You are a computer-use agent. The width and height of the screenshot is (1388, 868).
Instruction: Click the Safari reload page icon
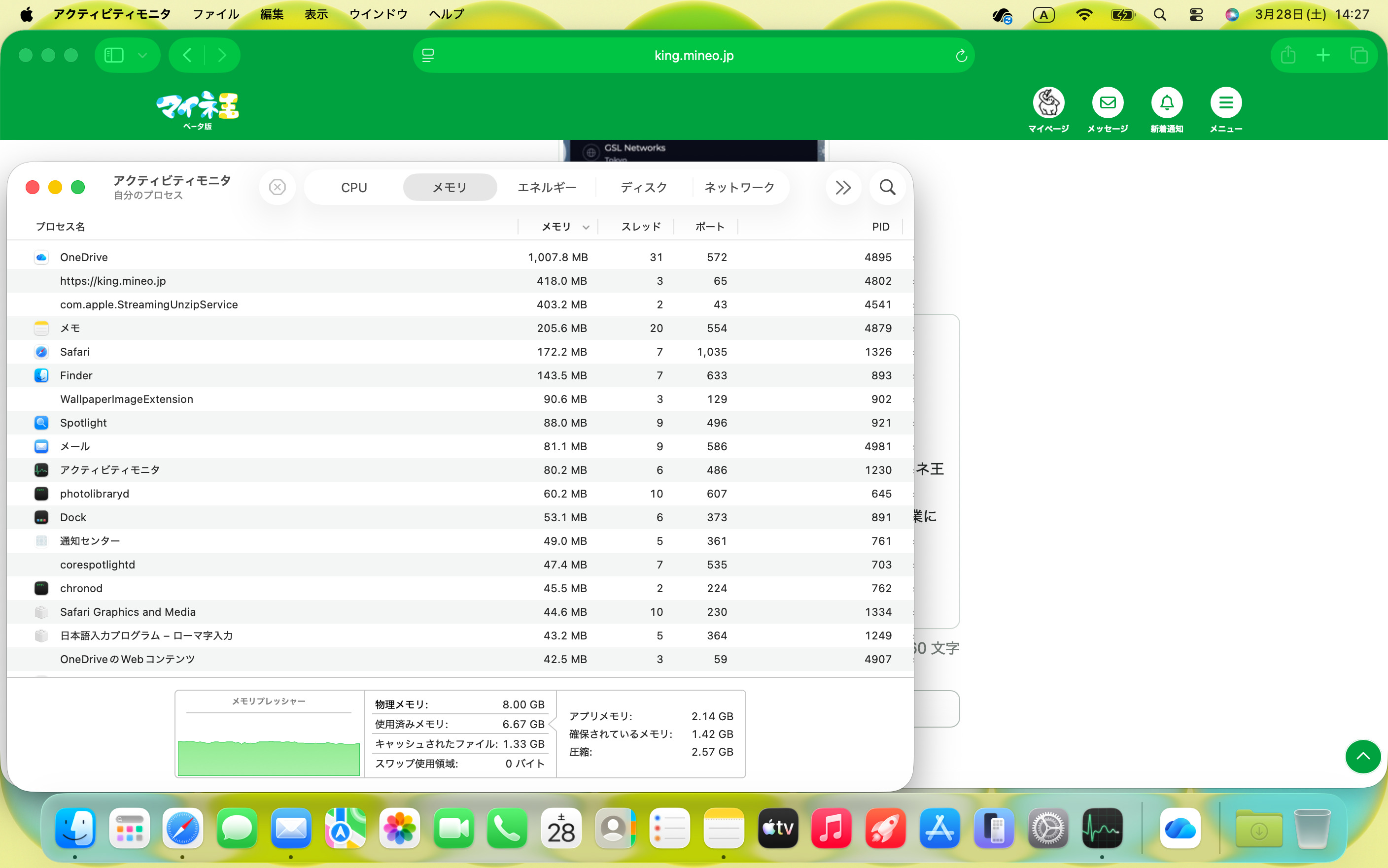tap(961, 56)
